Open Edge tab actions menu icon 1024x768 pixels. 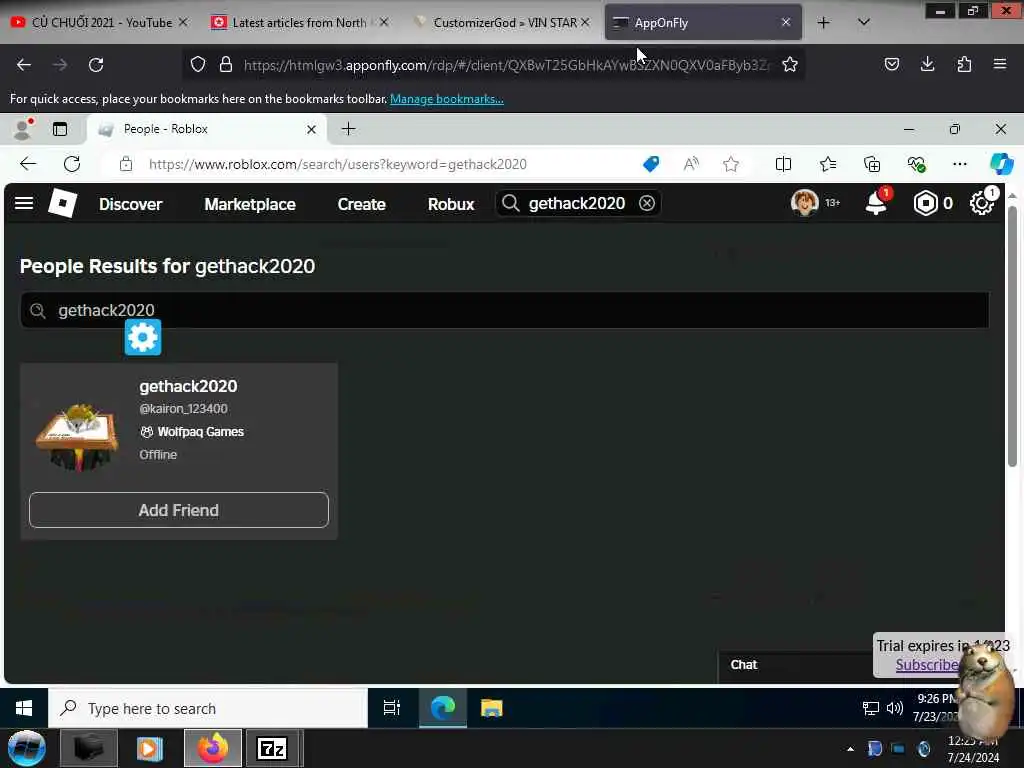(x=60, y=129)
